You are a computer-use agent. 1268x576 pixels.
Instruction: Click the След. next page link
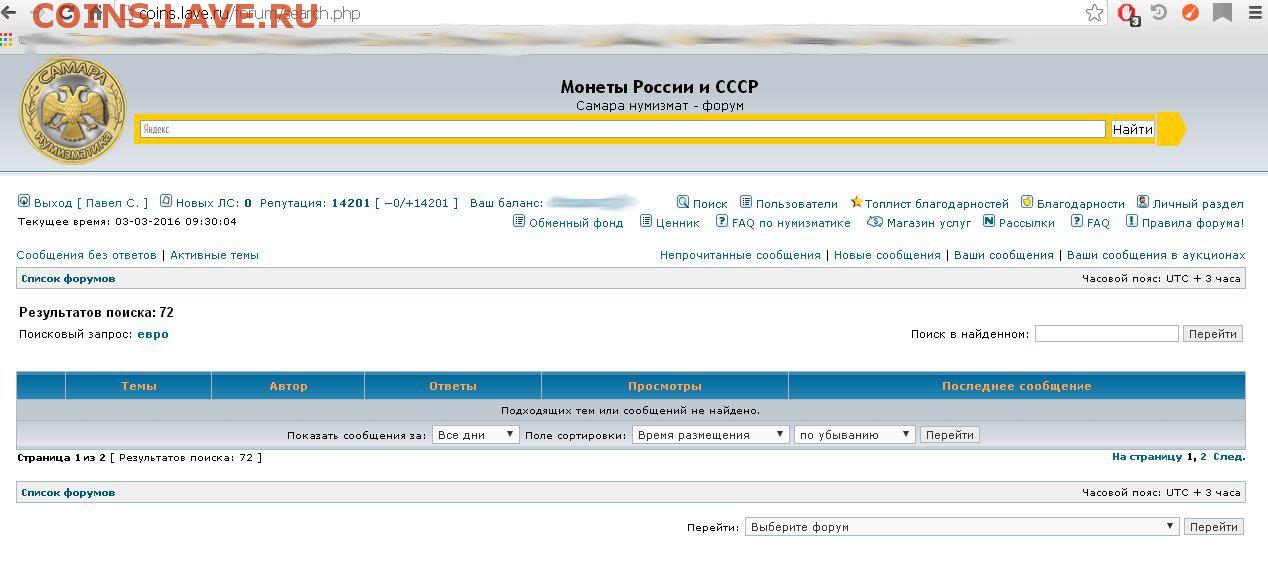1229,457
